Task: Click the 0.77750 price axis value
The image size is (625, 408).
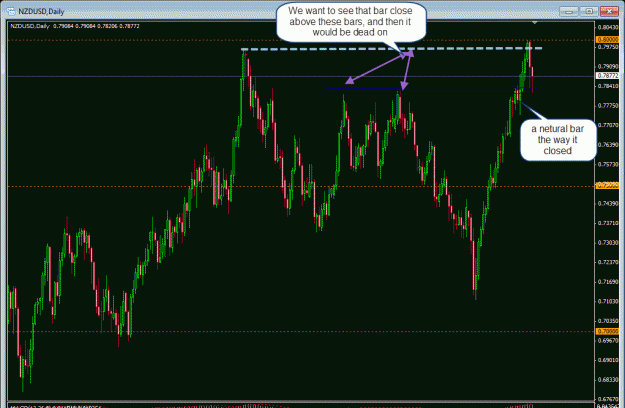Action: click(x=607, y=106)
